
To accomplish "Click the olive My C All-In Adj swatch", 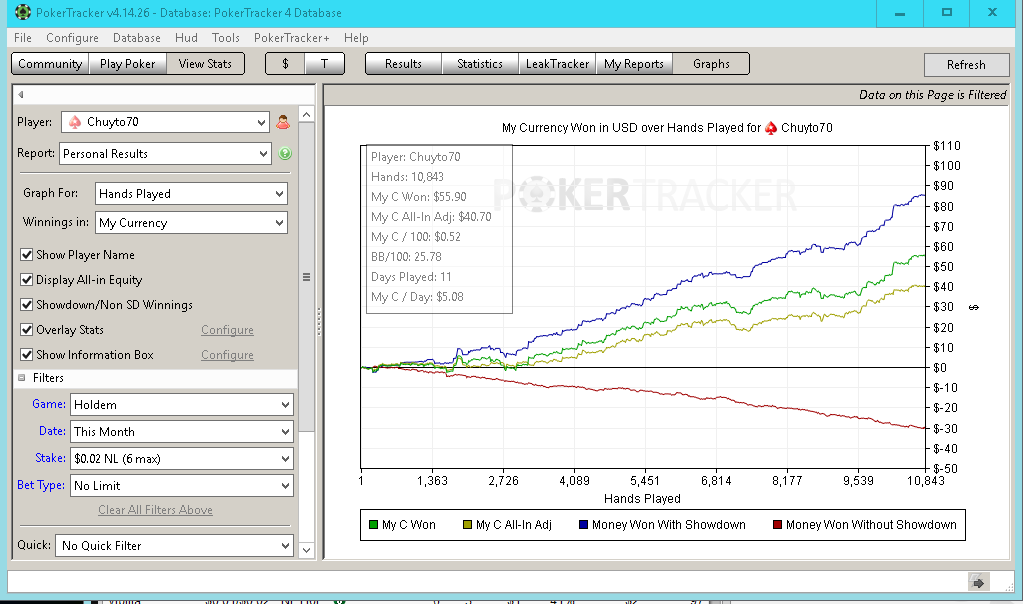I will coord(467,524).
